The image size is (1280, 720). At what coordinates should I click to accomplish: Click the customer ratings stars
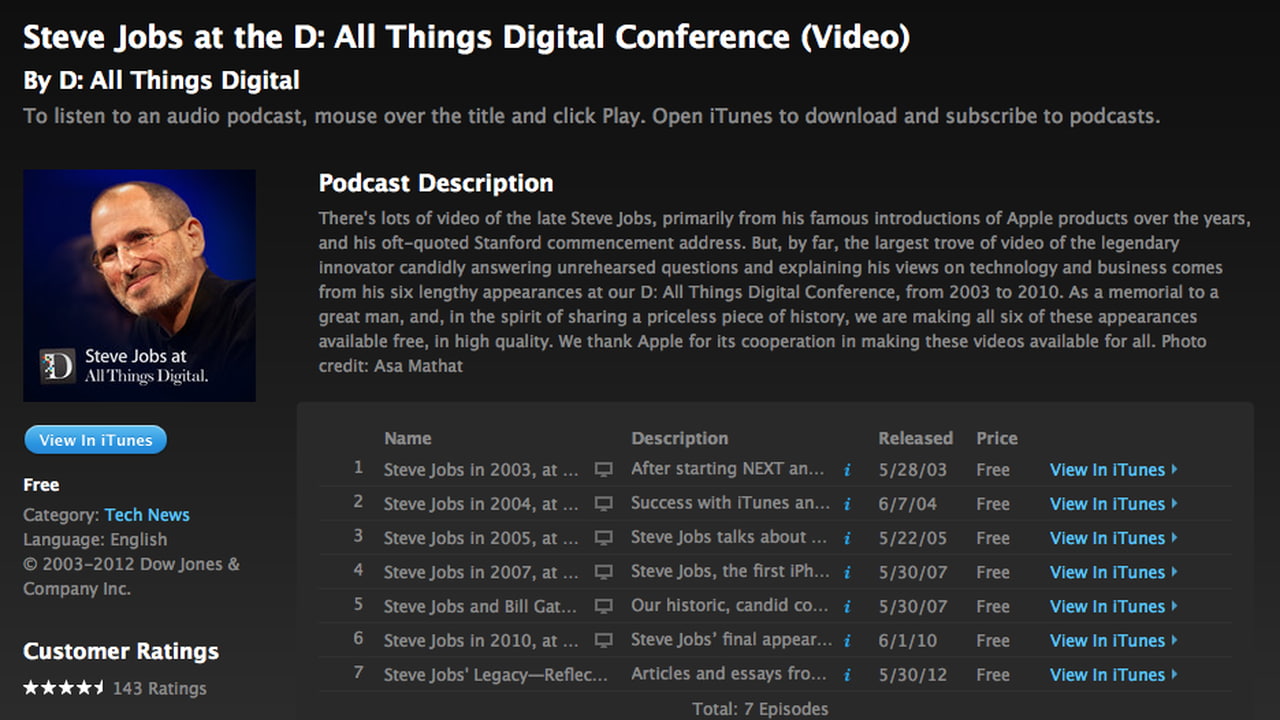click(x=64, y=688)
